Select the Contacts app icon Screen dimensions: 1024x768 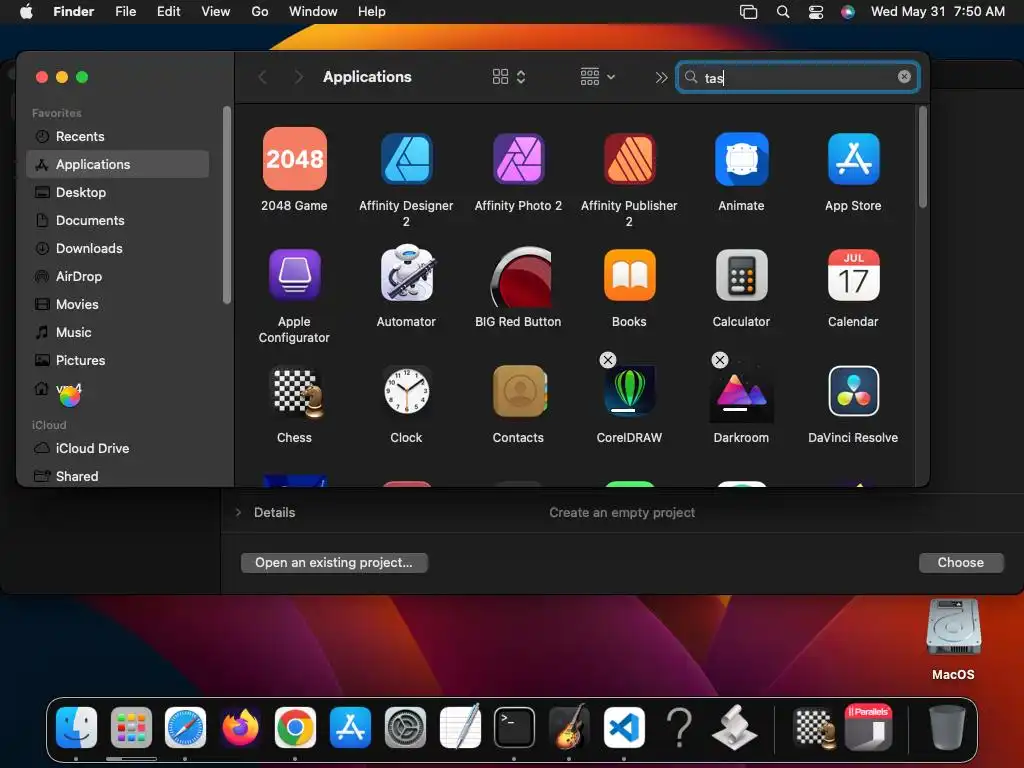click(x=520, y=391)
